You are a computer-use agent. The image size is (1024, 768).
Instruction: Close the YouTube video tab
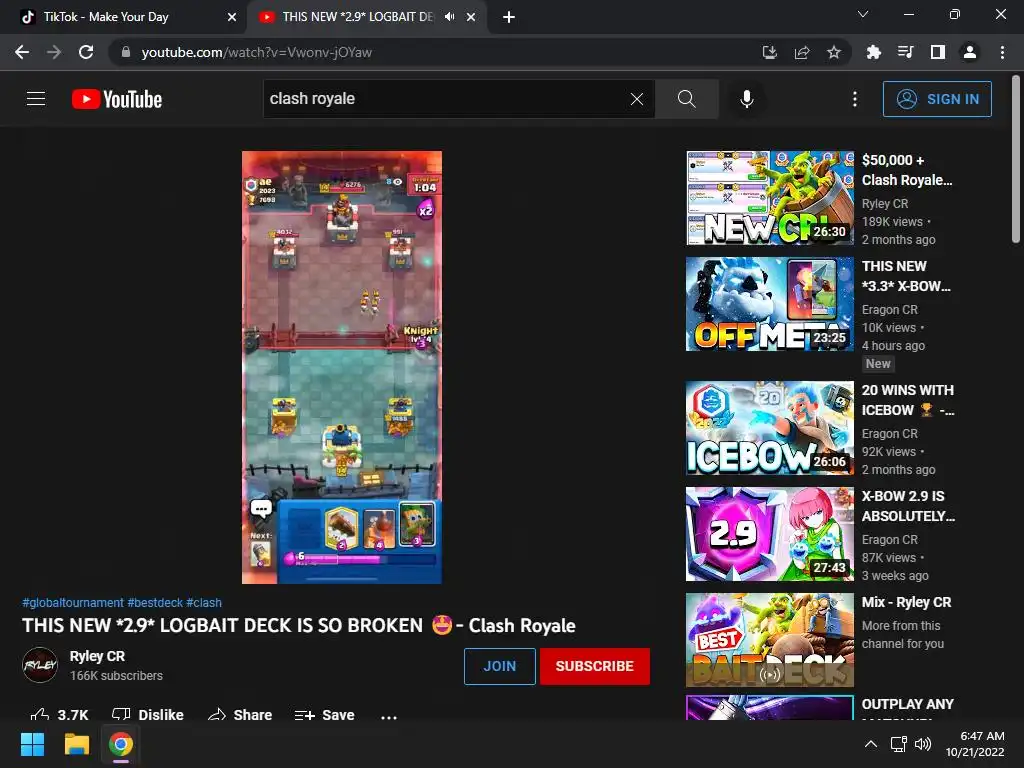[x=471, y=17]
